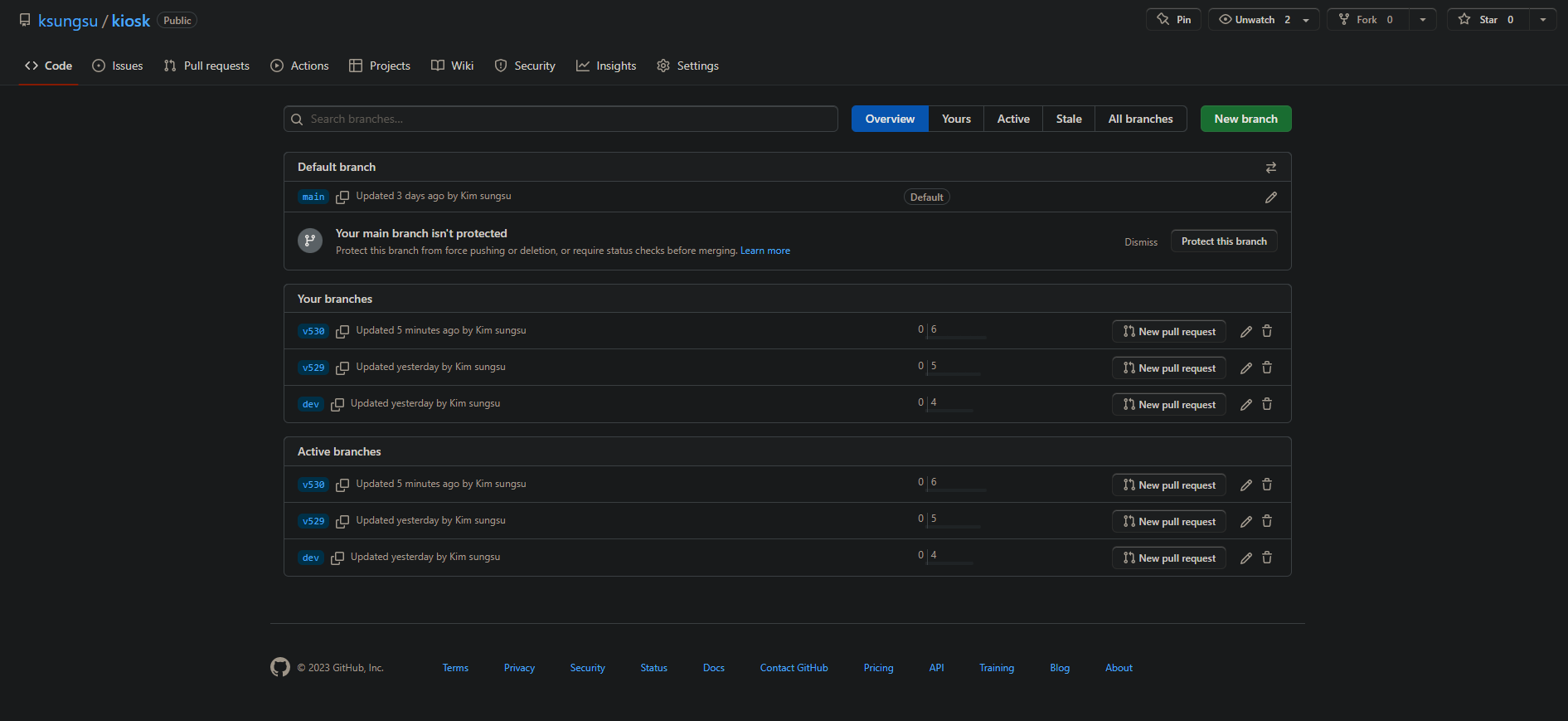The image size is (1568, 721).
Task: New pull request for v530 in Your branches
Action: (1169, 332)
